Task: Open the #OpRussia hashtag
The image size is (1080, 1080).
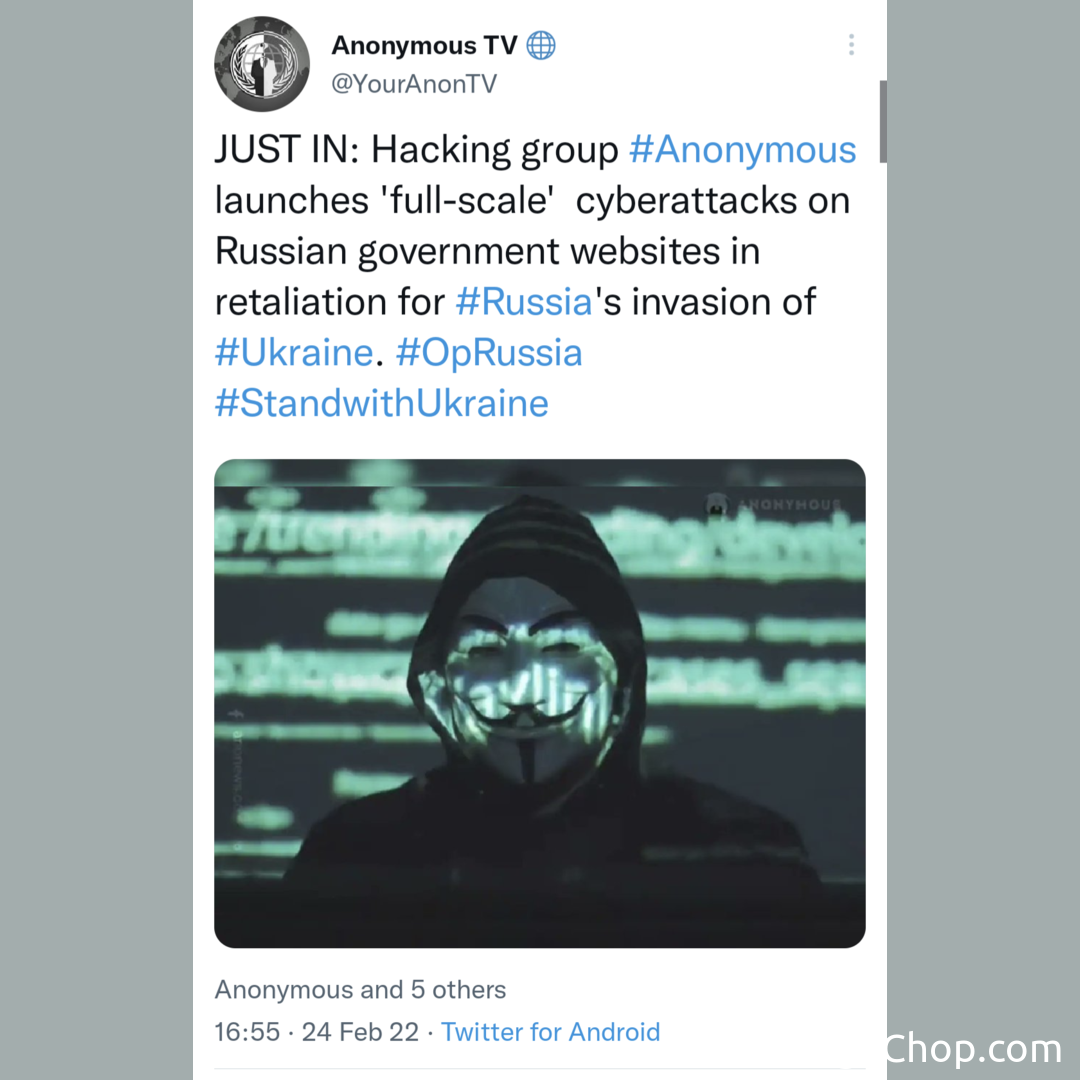Action: click(489, 353)
